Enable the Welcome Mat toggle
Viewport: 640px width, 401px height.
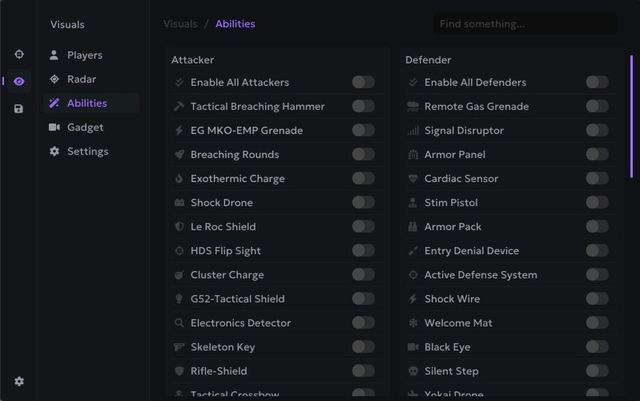pos(597,323)
